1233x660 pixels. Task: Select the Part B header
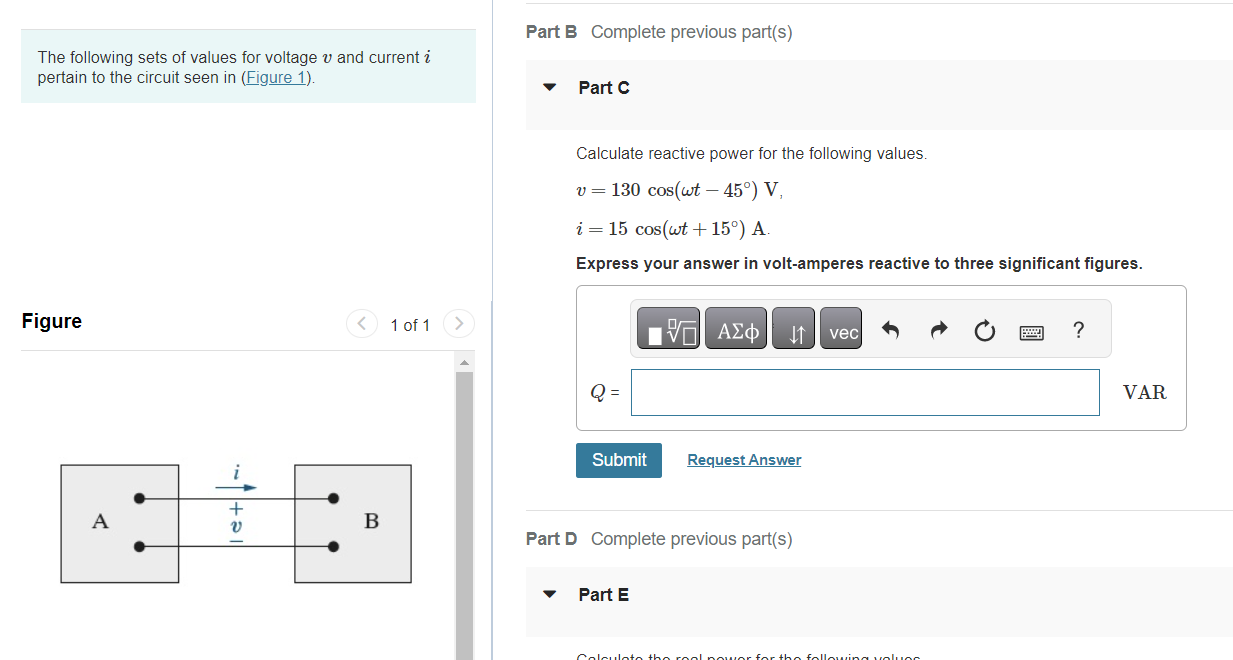551,31
